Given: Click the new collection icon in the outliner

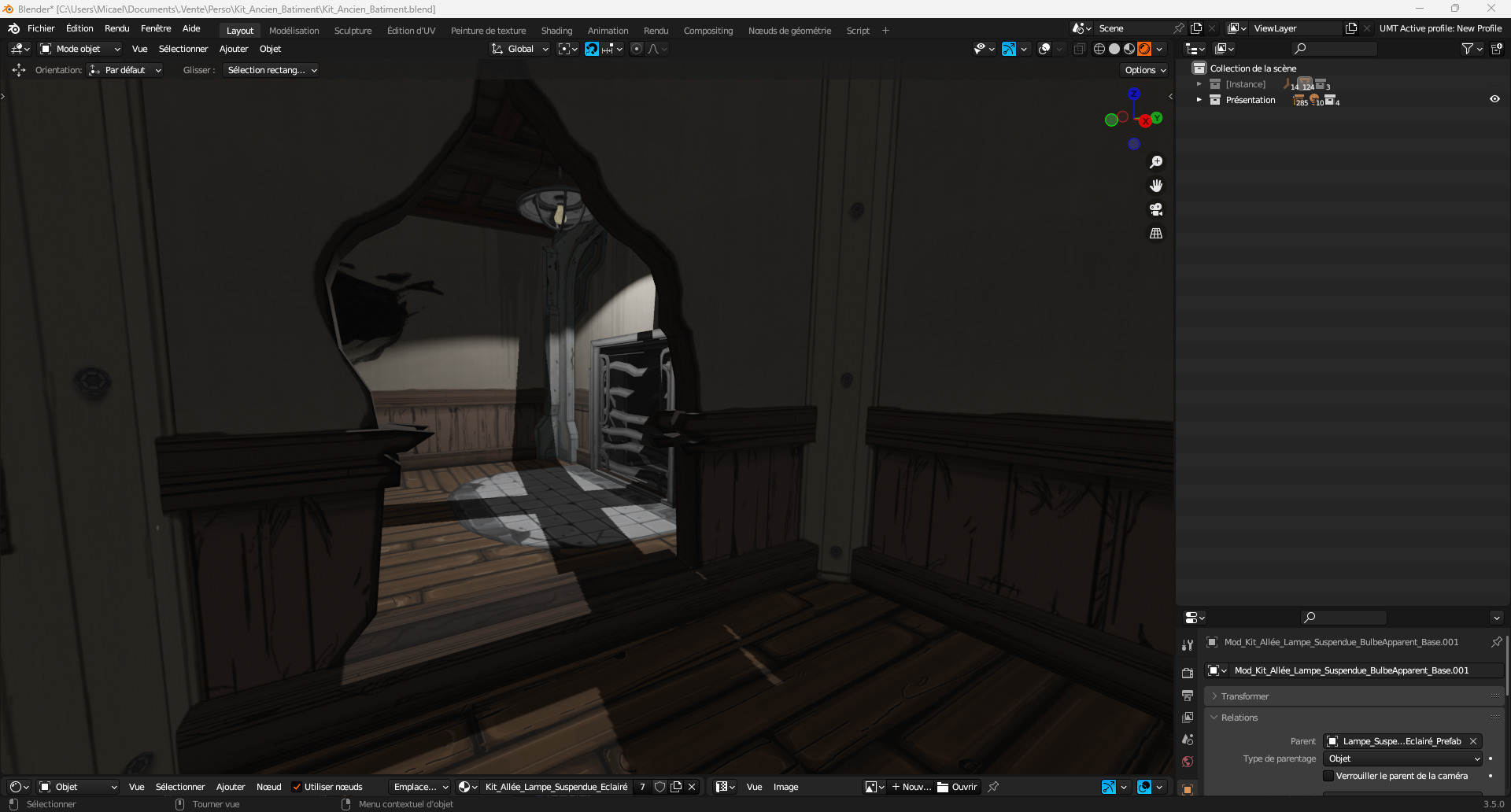Looking at the screenshot, I should [1496, 49].
